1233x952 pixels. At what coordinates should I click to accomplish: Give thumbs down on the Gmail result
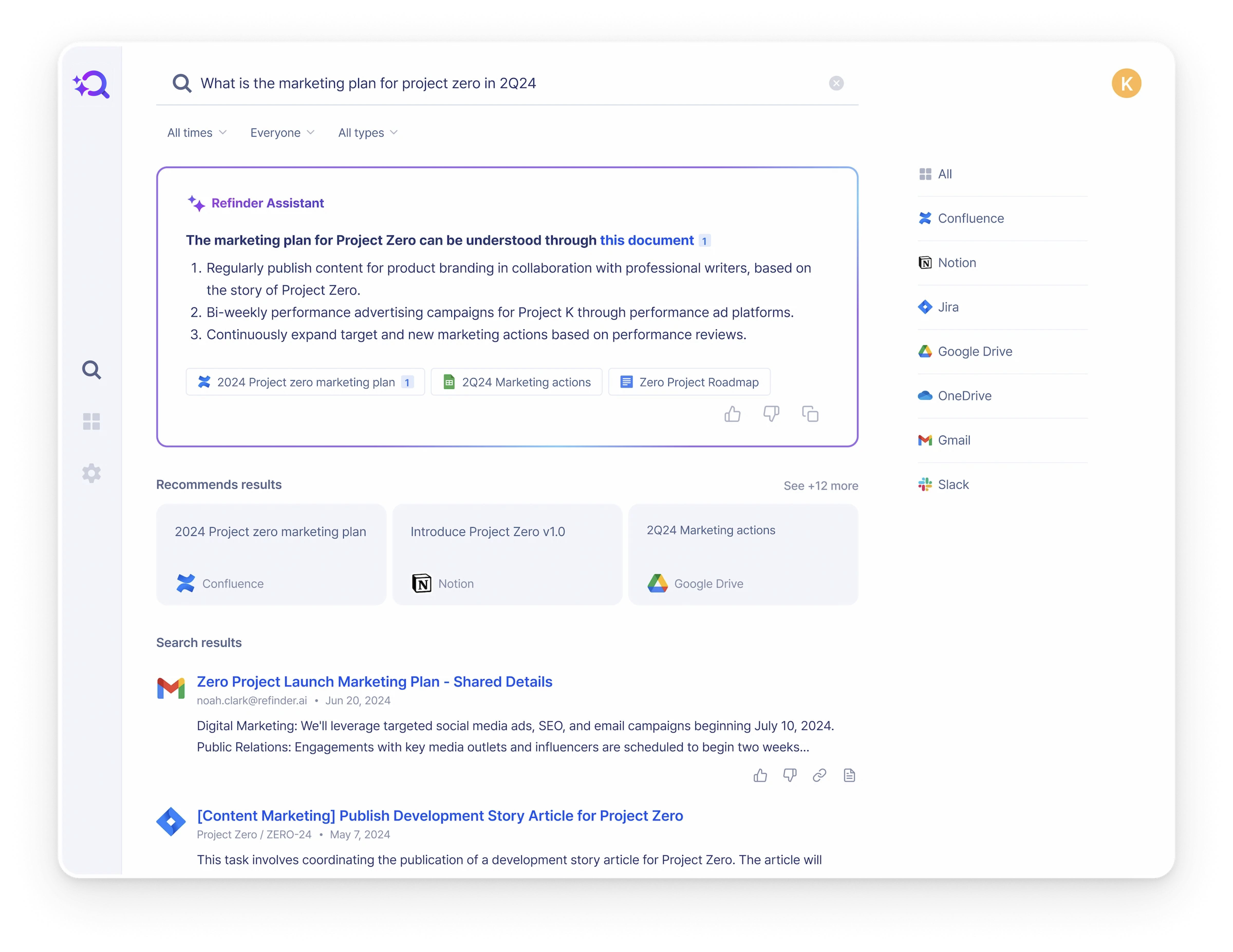(x=790, y=775)
